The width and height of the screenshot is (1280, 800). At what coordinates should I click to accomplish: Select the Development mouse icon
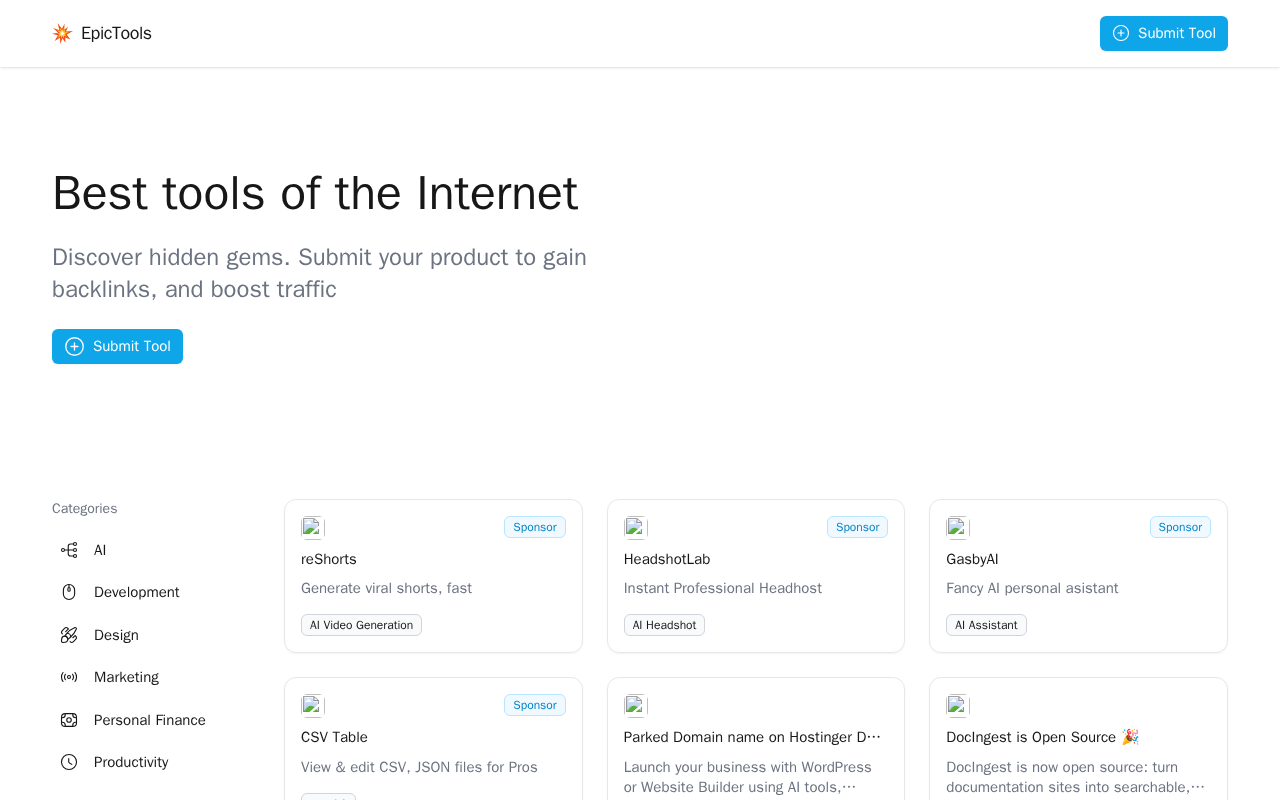click(x=69, y=592)
